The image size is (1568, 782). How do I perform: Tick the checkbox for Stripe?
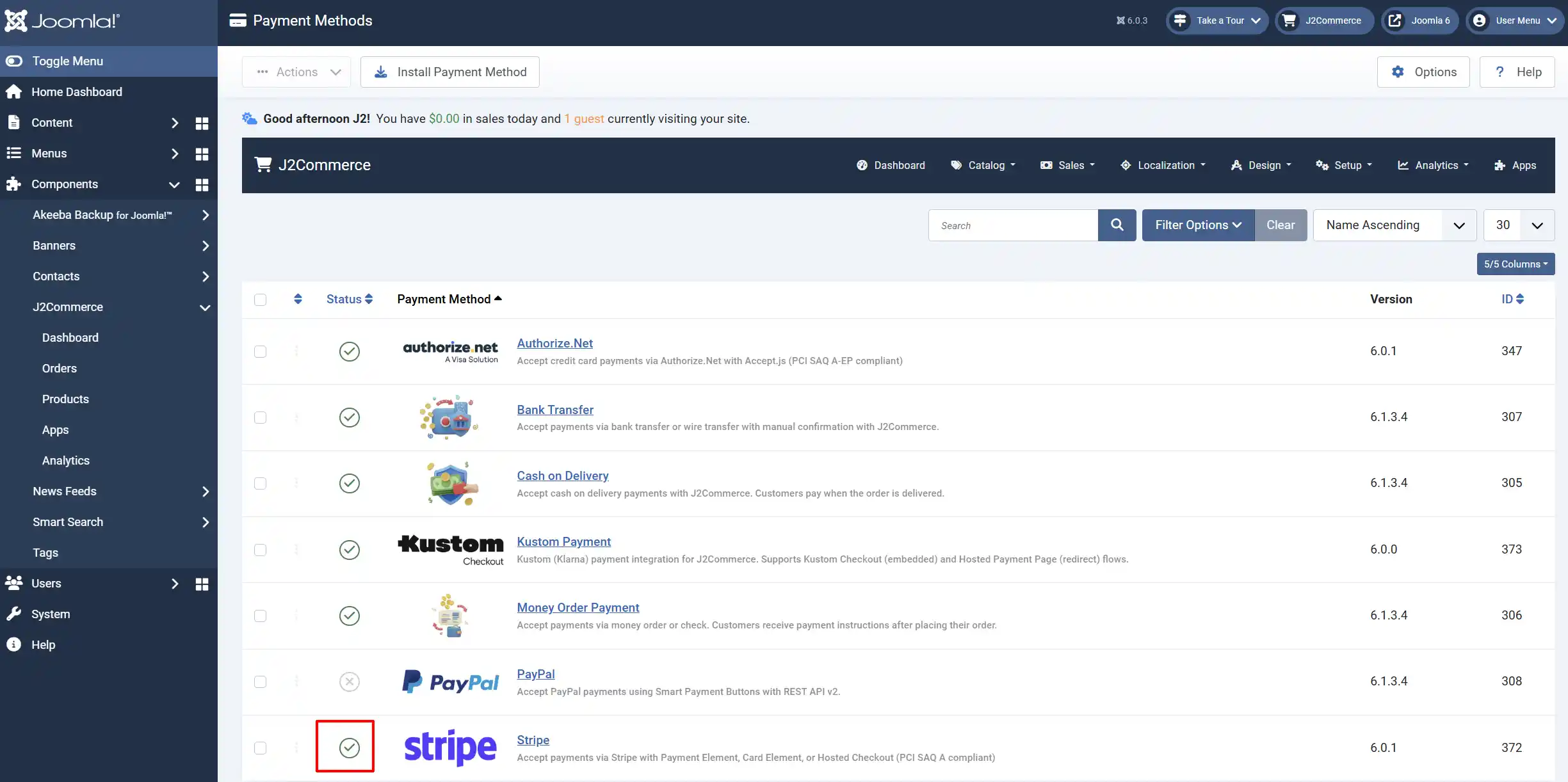pyautogui.click(x=260, y=747)
